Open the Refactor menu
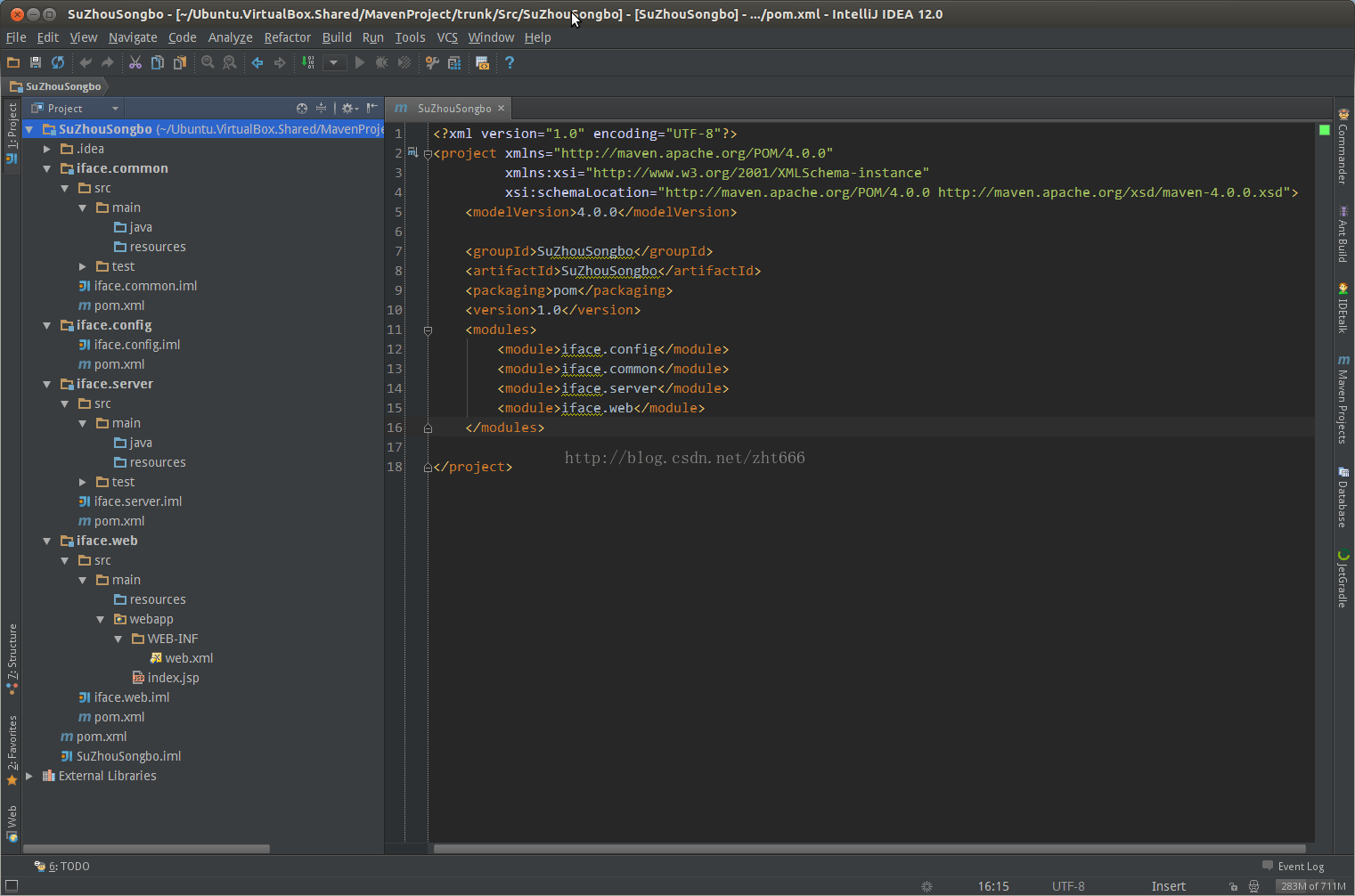 pyautogui.click(x=287, y=37)
